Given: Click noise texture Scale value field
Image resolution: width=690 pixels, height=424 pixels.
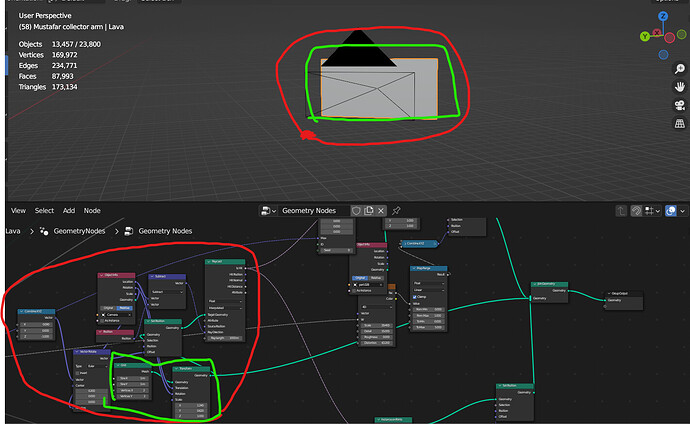Looking at the screenshot, I should tap(376, 325).
